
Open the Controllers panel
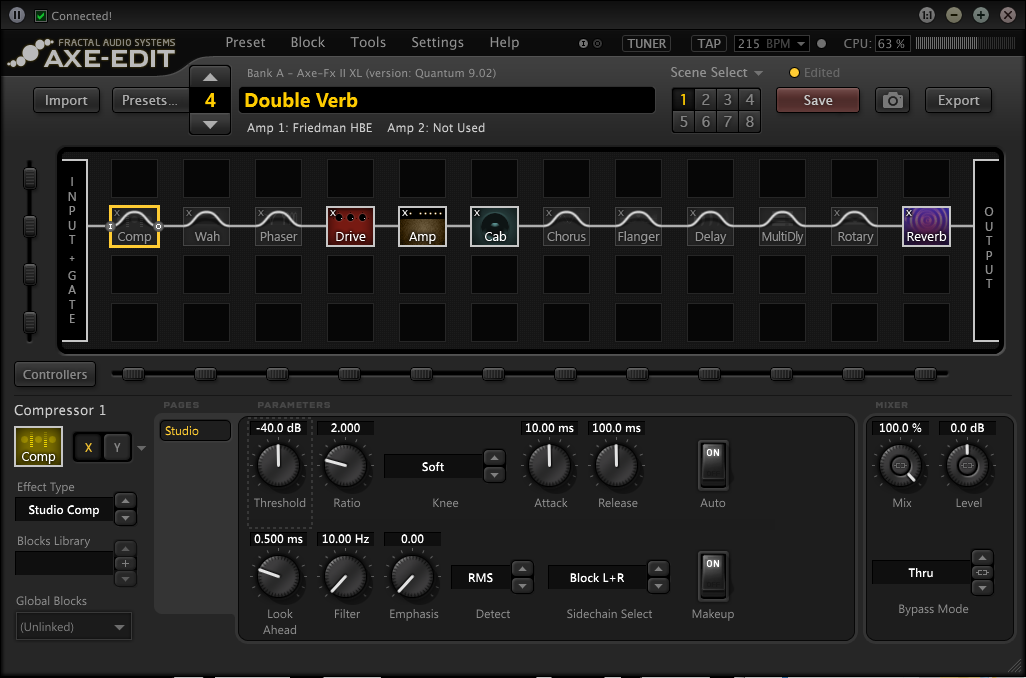[x=55, y=374]
